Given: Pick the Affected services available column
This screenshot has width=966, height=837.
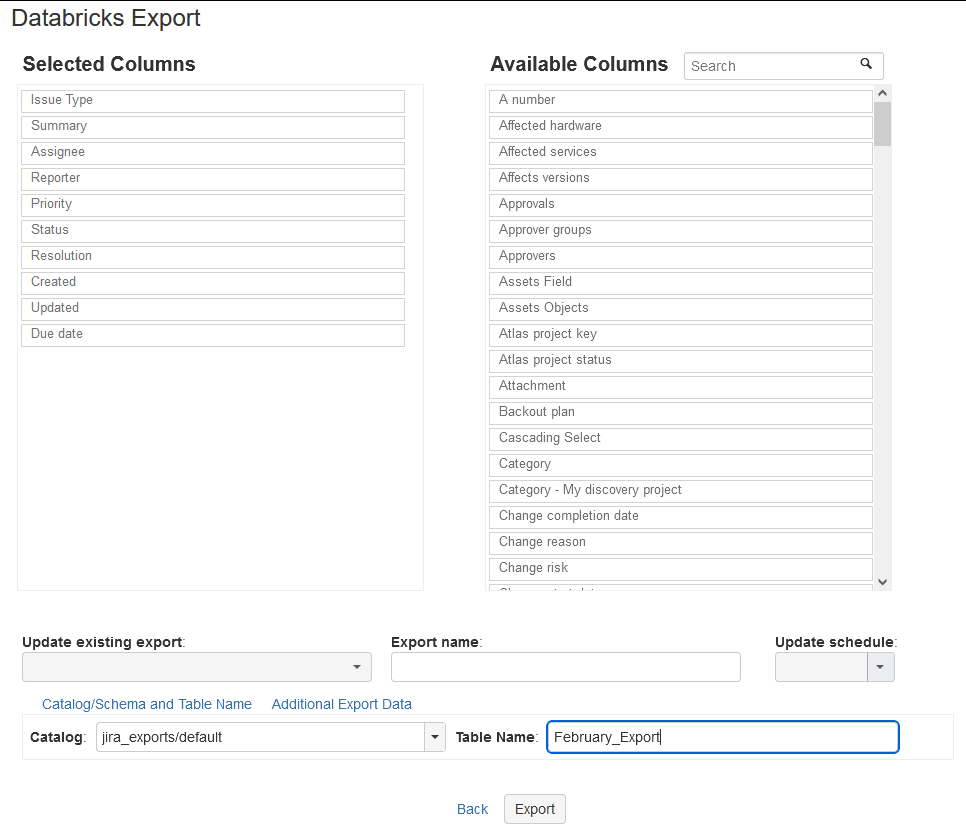Looking at the screenshot, I should pyautogui.click(x=681, y=153).
